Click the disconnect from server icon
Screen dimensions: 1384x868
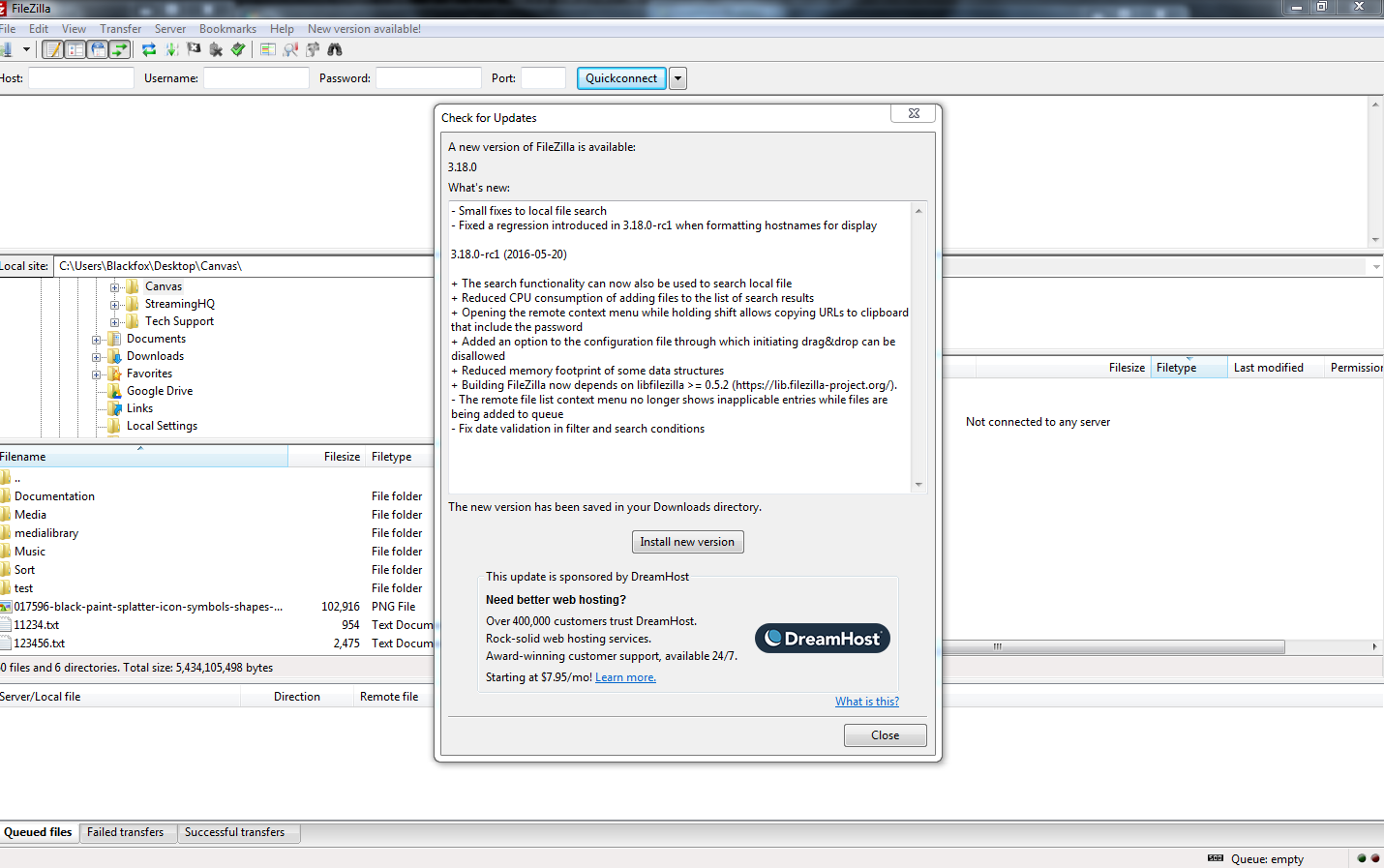tap(216, 49)
